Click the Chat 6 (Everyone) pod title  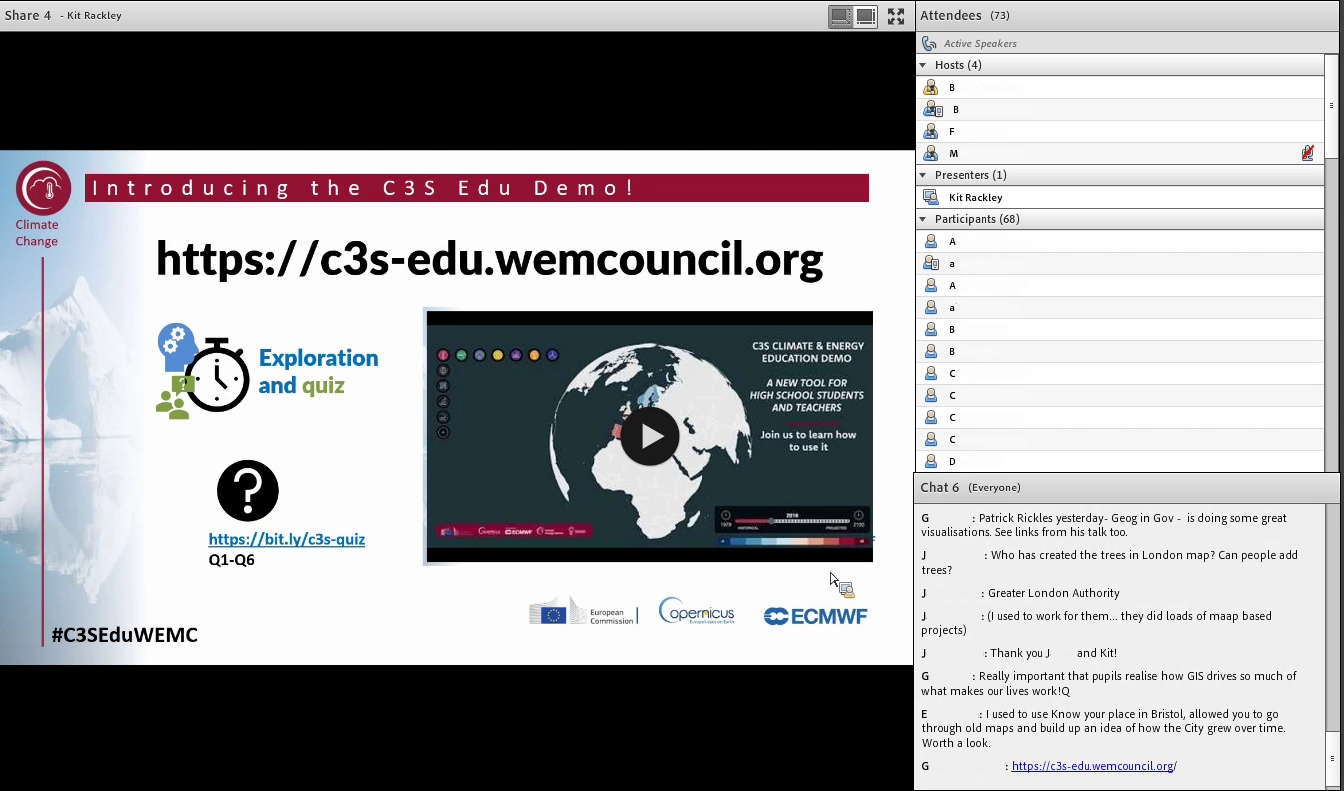tap(970, 488)
